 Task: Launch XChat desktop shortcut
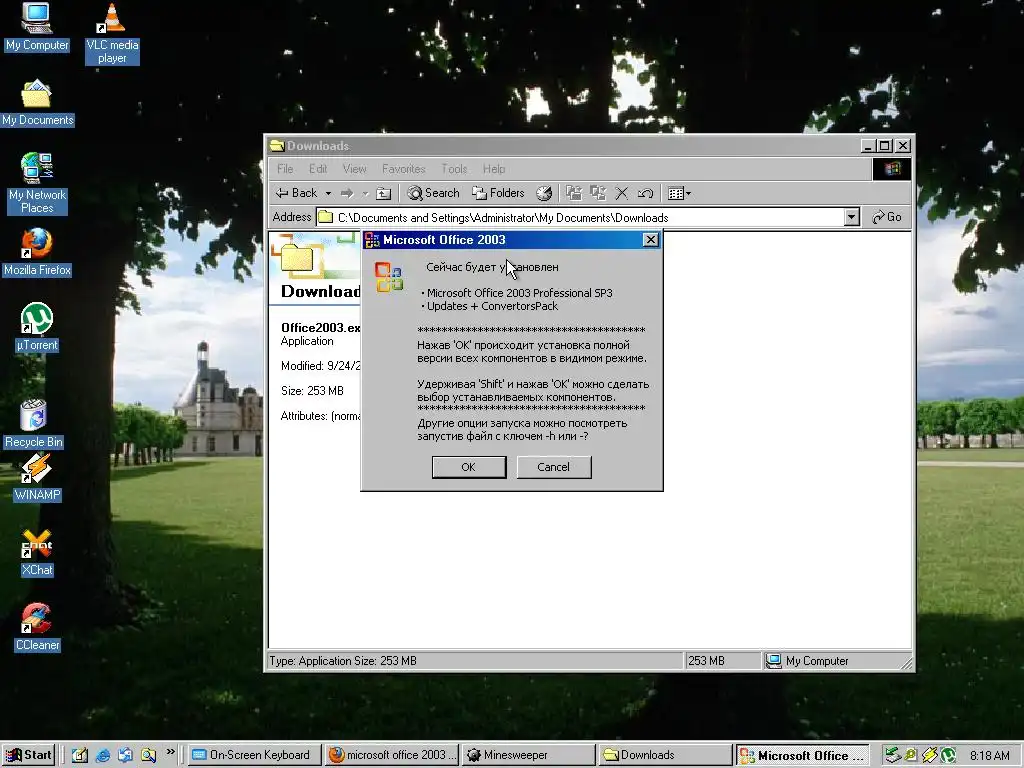point(37,553)
